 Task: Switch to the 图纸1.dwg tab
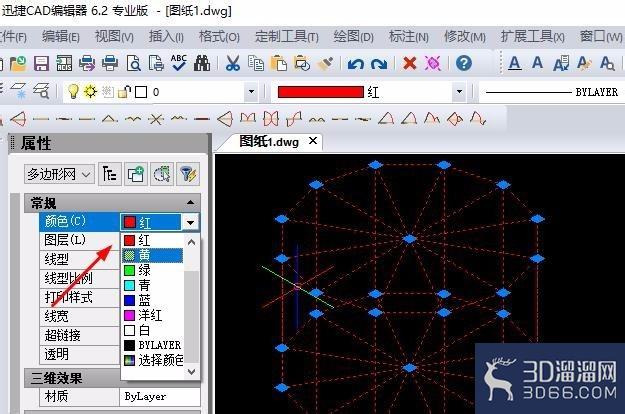269,141
